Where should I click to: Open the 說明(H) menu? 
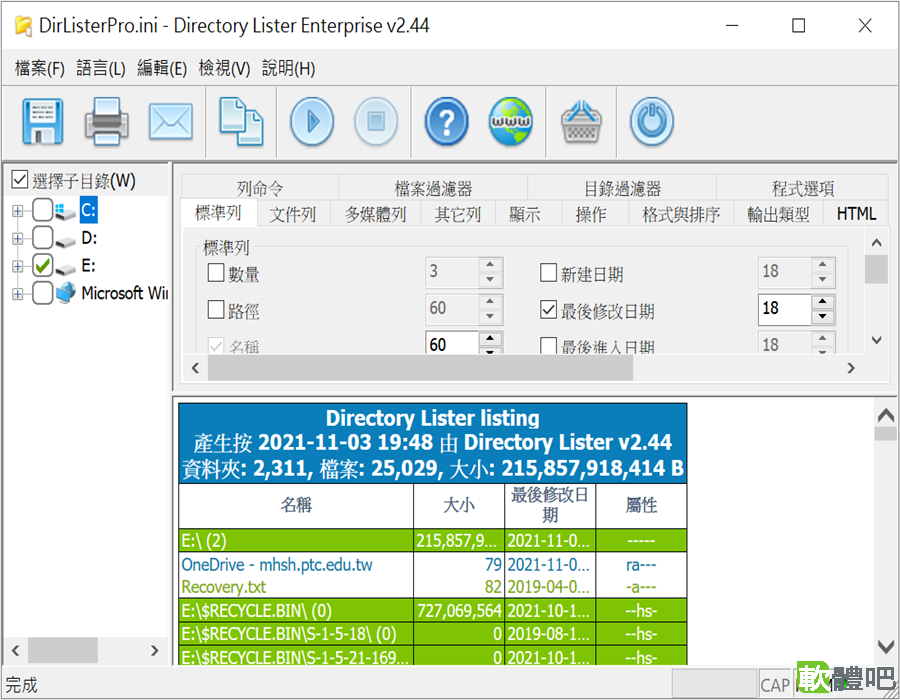click(x=289, y=68)
